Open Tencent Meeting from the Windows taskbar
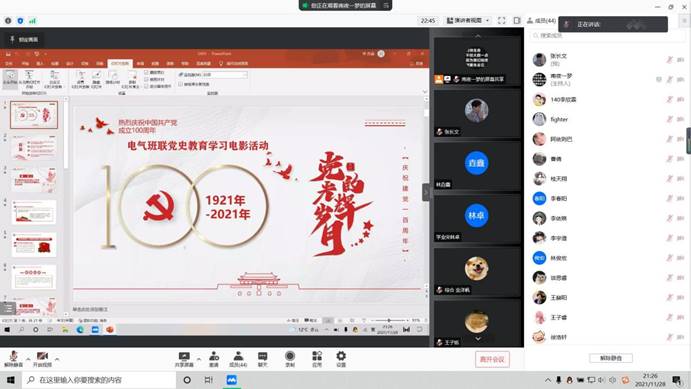 (231, 380)
